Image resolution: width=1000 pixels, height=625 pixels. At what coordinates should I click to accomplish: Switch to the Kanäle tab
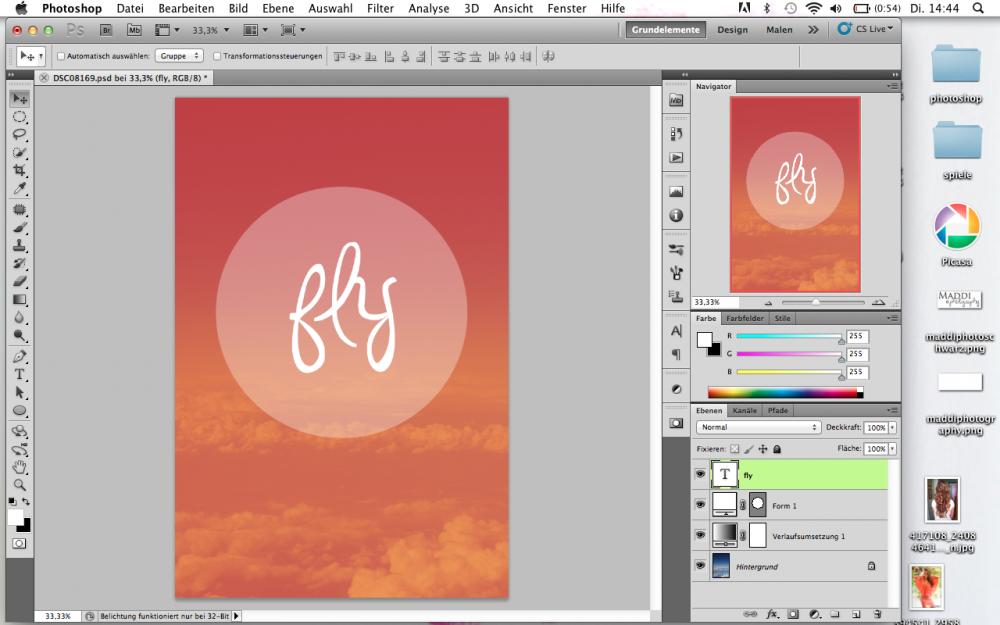[x=744, y=410]
